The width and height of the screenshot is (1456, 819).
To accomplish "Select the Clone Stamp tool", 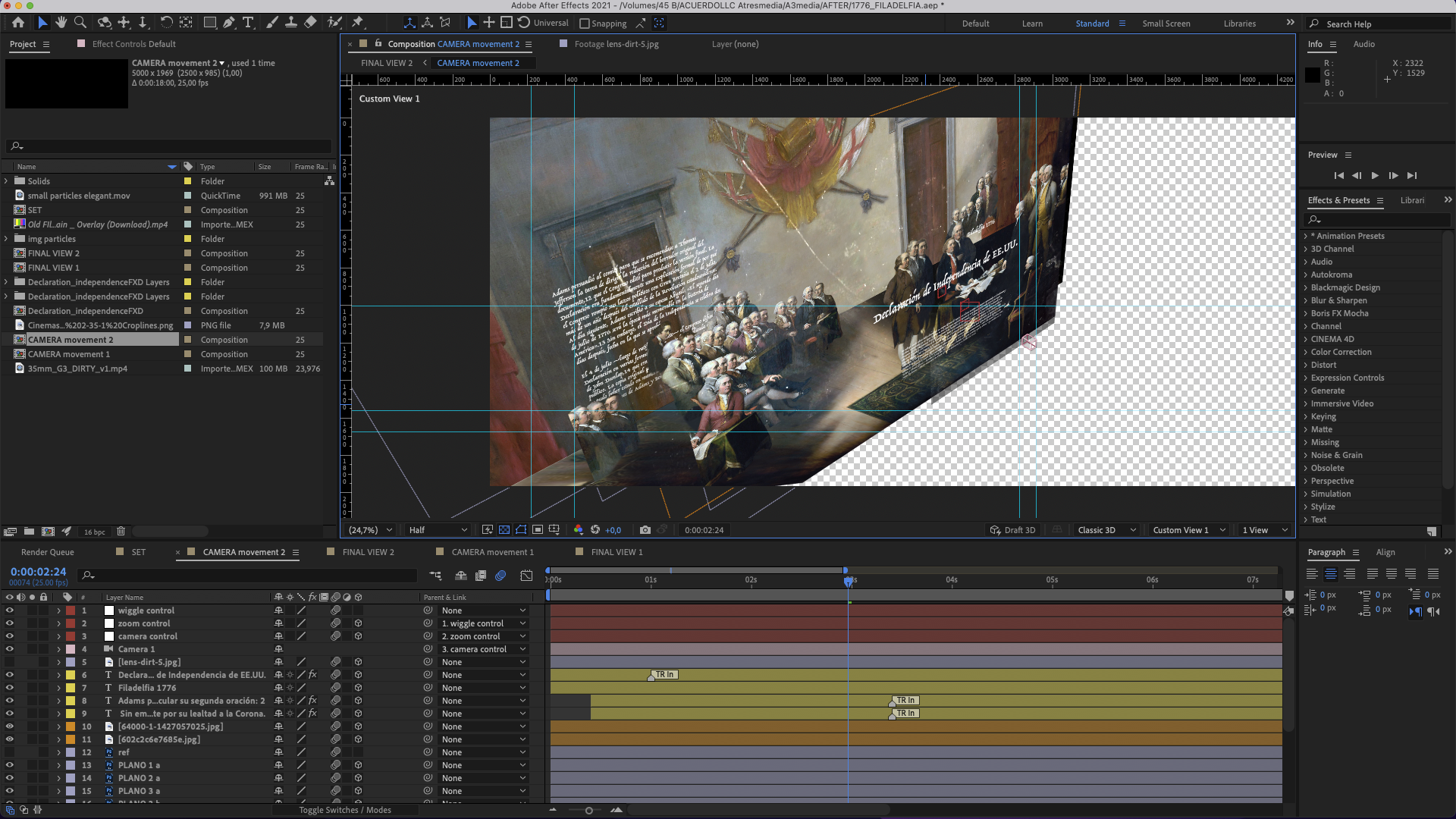I will tap(290, 23).
